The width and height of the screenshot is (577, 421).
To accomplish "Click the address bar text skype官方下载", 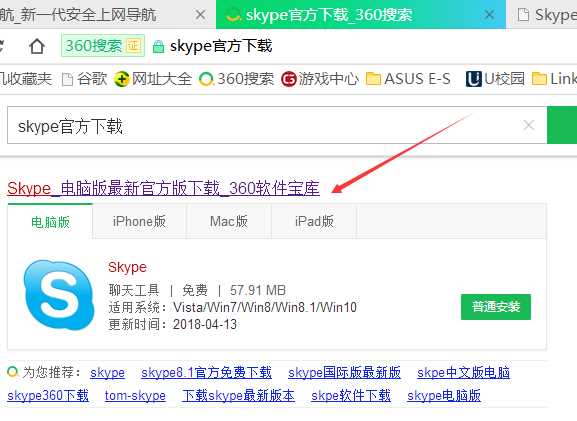I will click(221, 46).
